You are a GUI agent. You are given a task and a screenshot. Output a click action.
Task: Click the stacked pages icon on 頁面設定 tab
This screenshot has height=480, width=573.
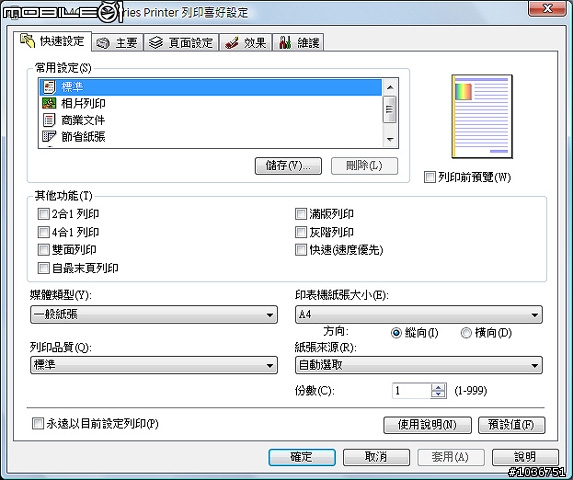156,43
